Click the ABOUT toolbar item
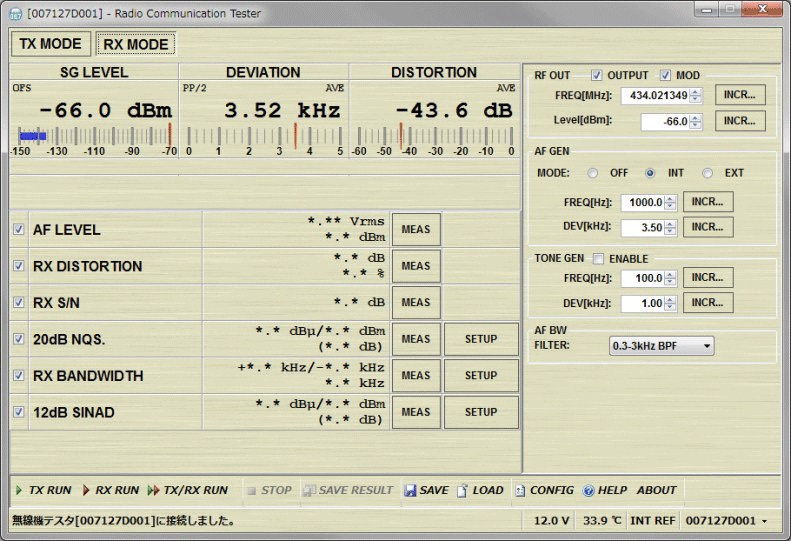This screenshot has width=791, height=541. coord(656,490)
